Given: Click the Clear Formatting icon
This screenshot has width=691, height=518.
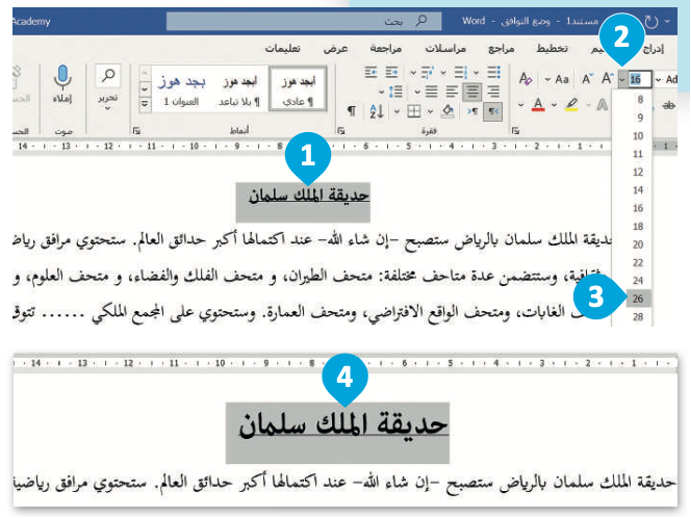Looking at the screenshot, I should point(525,79).
